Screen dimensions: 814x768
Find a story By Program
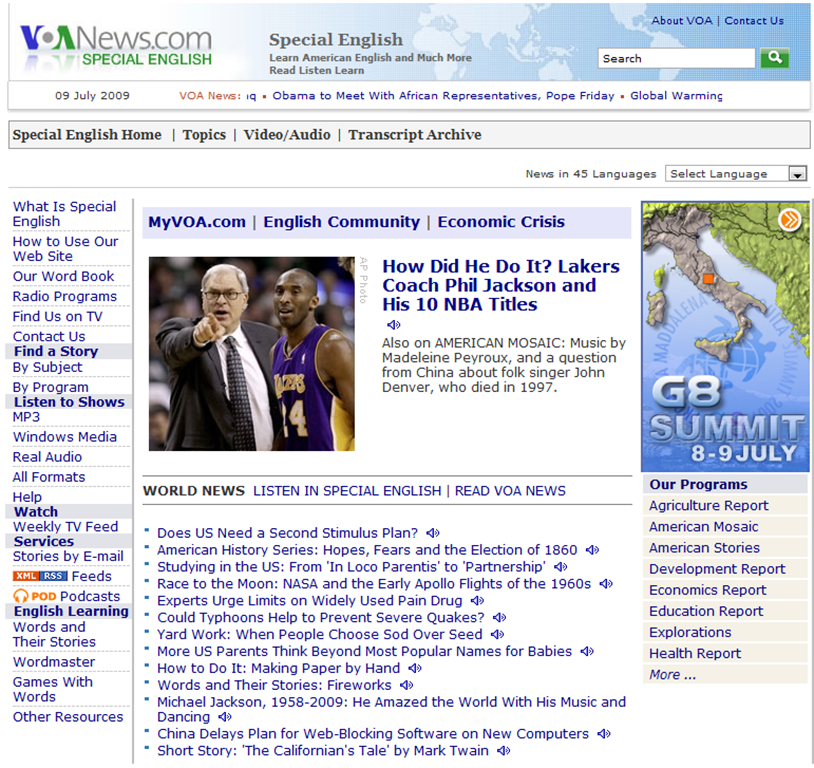click(x=50, y=387)
